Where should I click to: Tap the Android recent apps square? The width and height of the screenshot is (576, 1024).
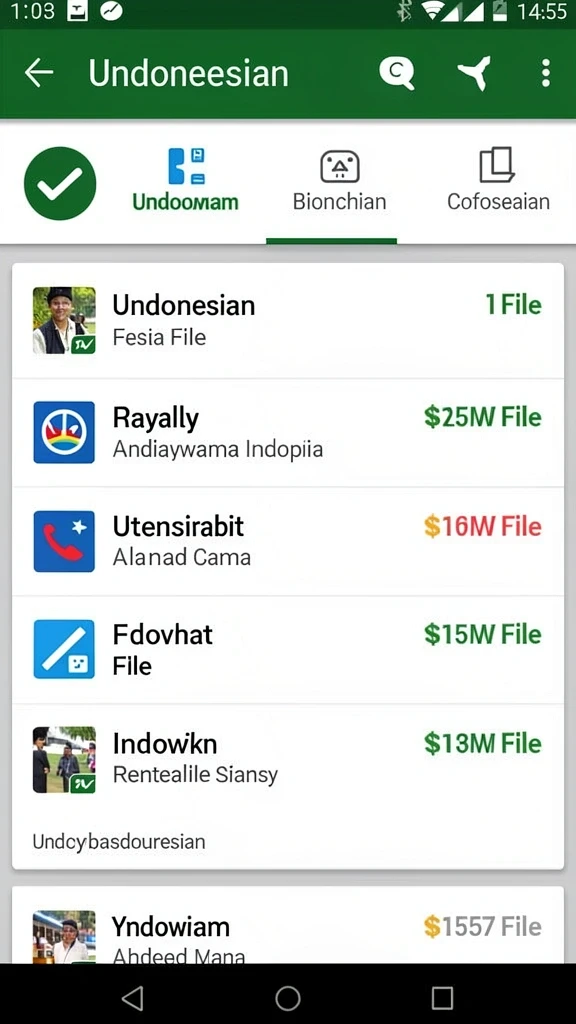[x=442, y=998]
